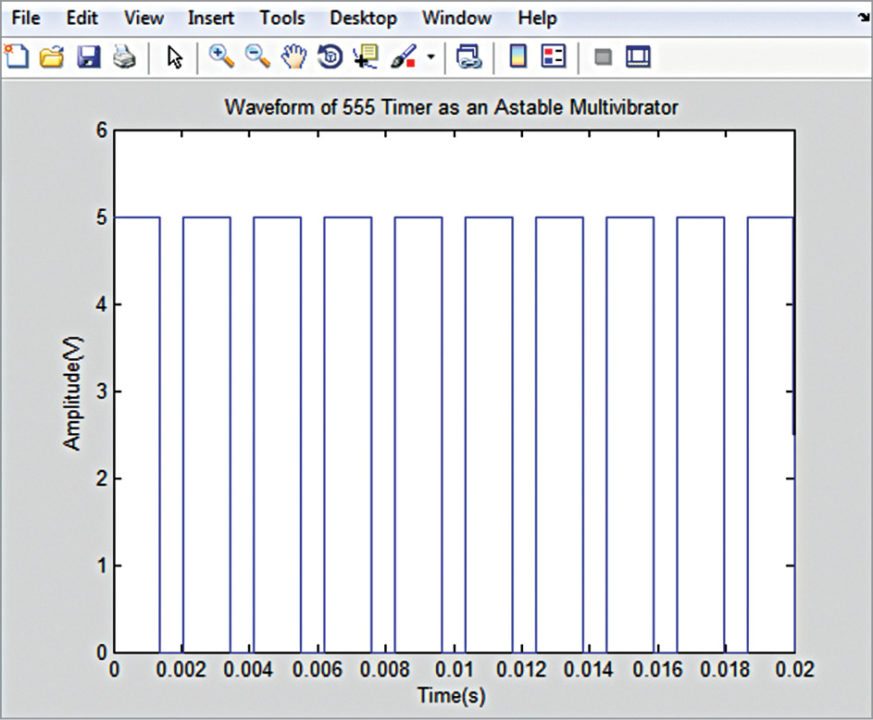Open the Tools menu
The width and height of the screenshot is (873, 720).
282,17
